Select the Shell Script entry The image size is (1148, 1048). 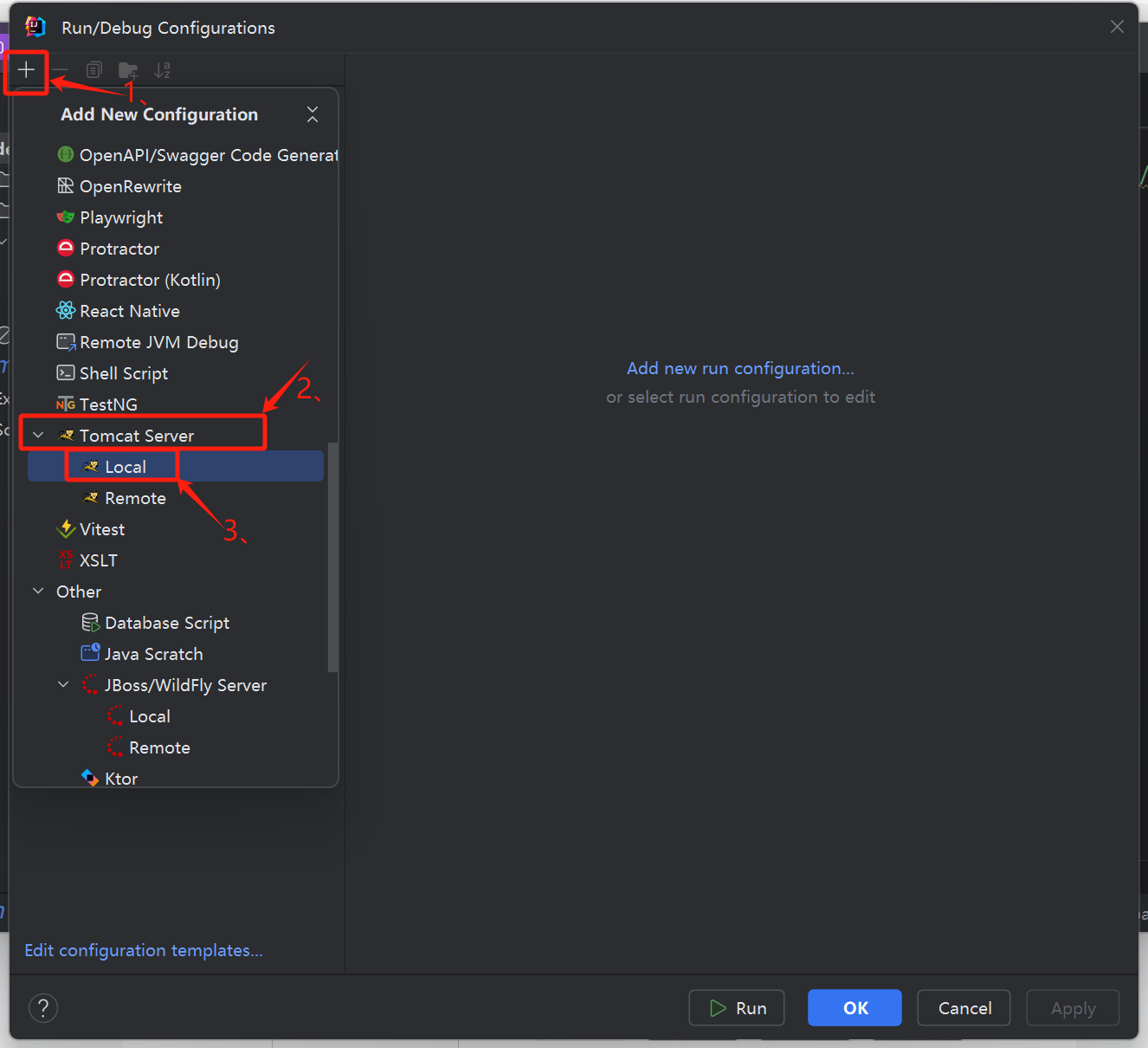[176, 373]
